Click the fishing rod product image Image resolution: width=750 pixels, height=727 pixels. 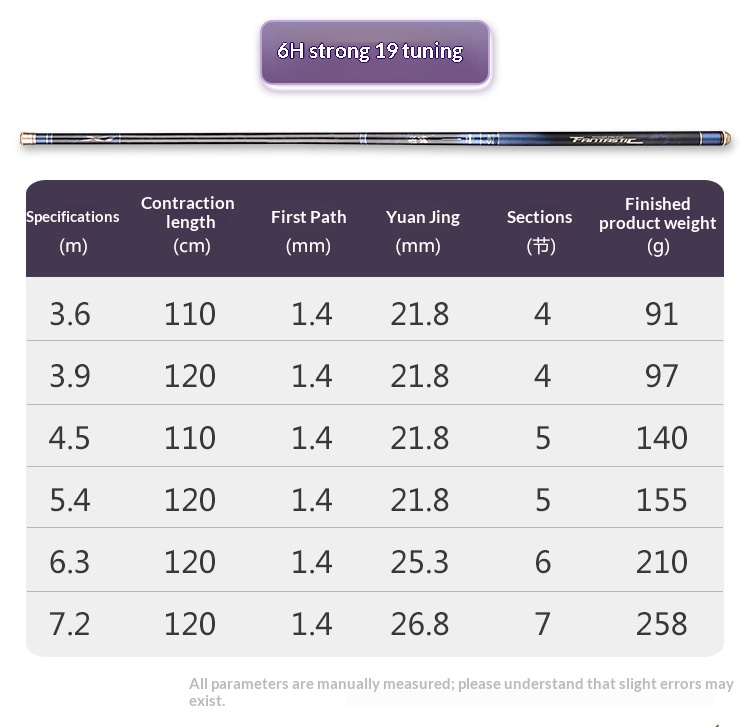[374, 139]
